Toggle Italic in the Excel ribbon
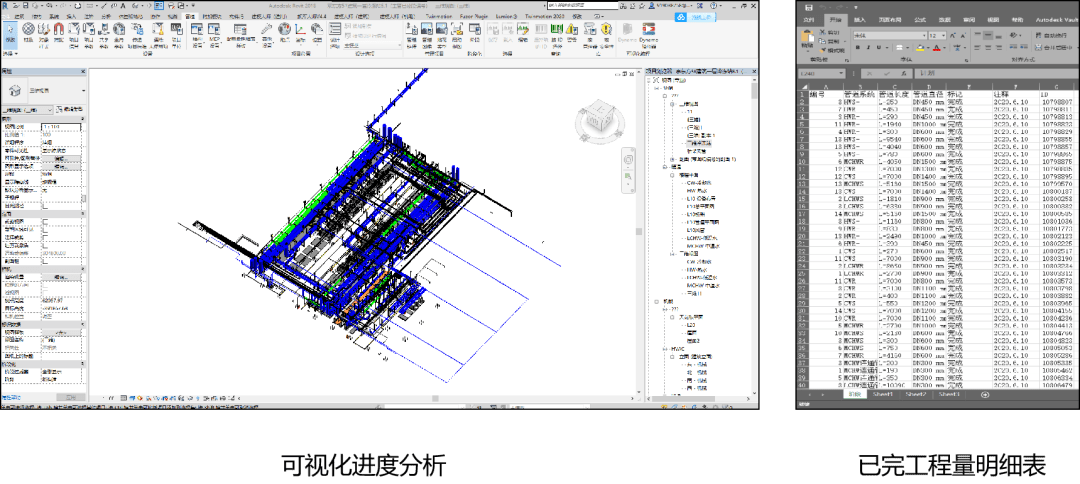 point(869,48)
